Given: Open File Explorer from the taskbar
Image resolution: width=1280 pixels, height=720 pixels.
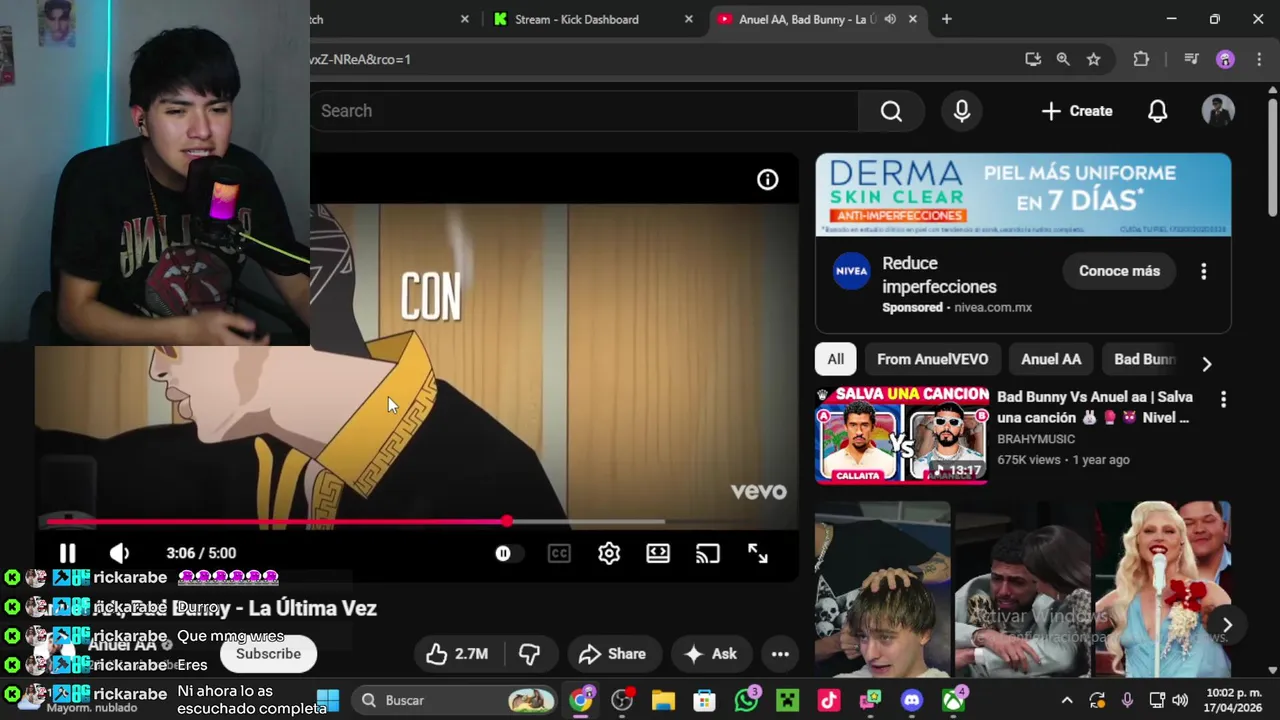Looking at the screenshot, I should [664, 700].
